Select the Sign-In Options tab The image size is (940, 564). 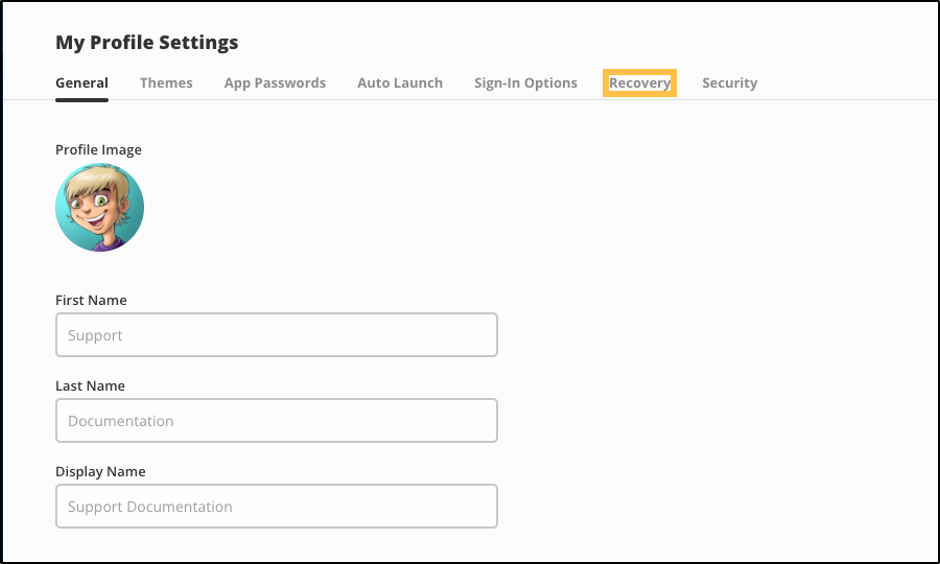coord(525,83)
